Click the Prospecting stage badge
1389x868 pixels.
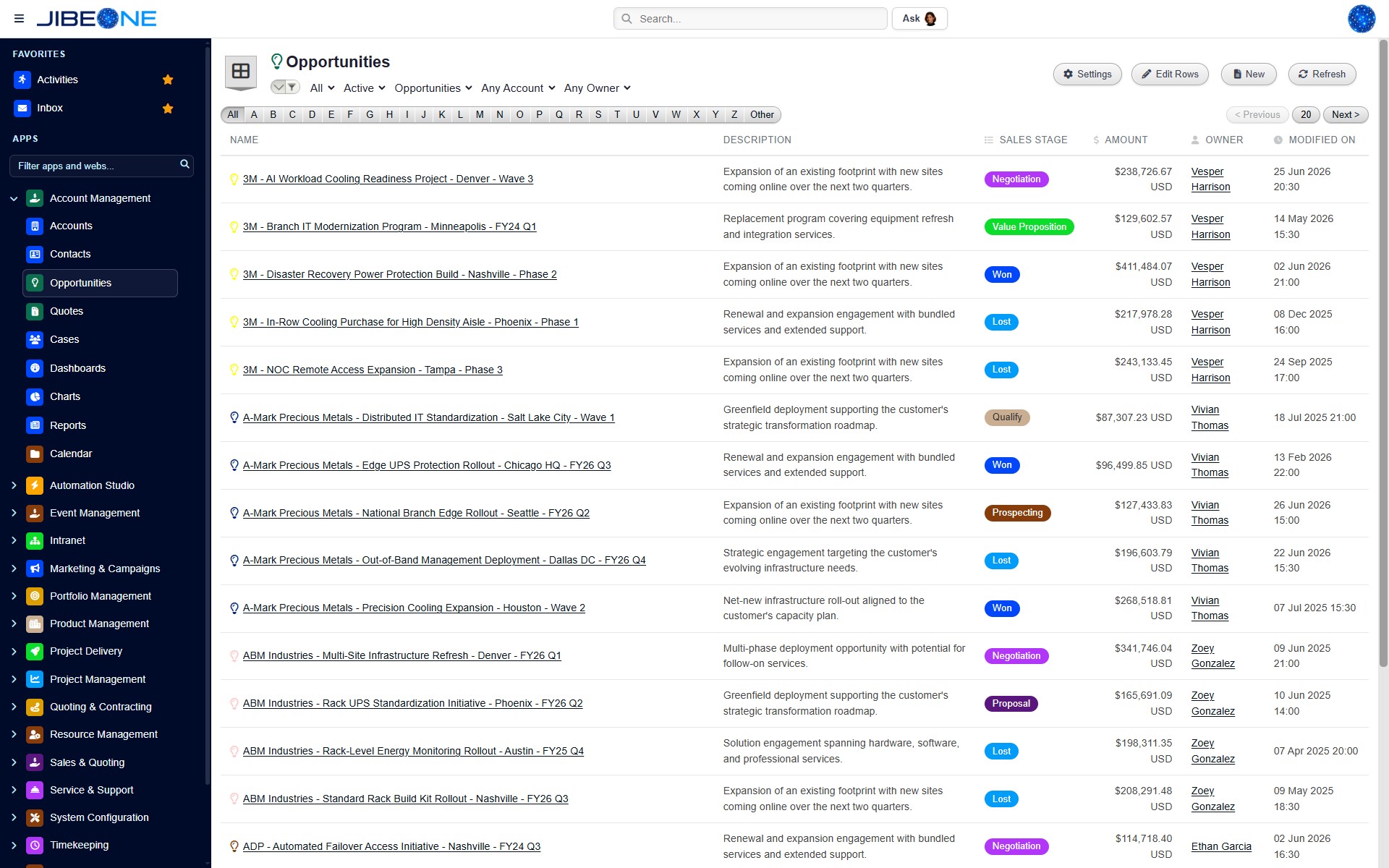(x=1017, y=513)
